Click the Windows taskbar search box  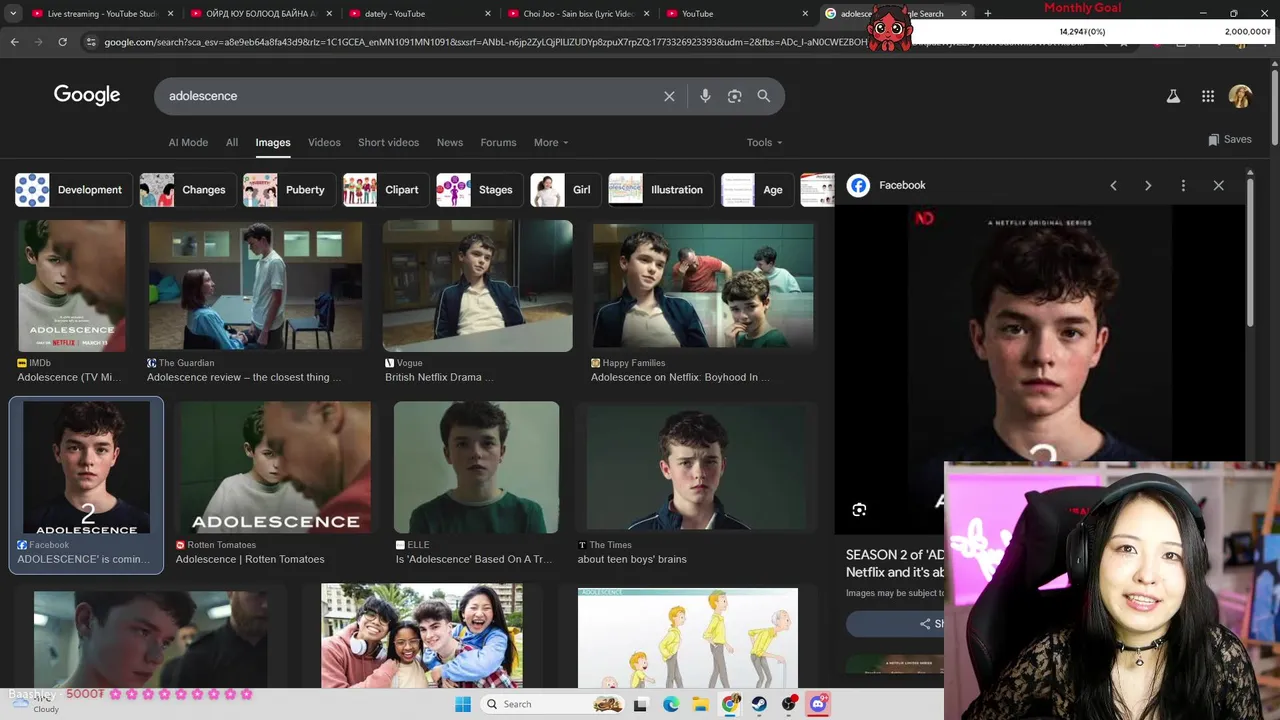click(553, 704)
